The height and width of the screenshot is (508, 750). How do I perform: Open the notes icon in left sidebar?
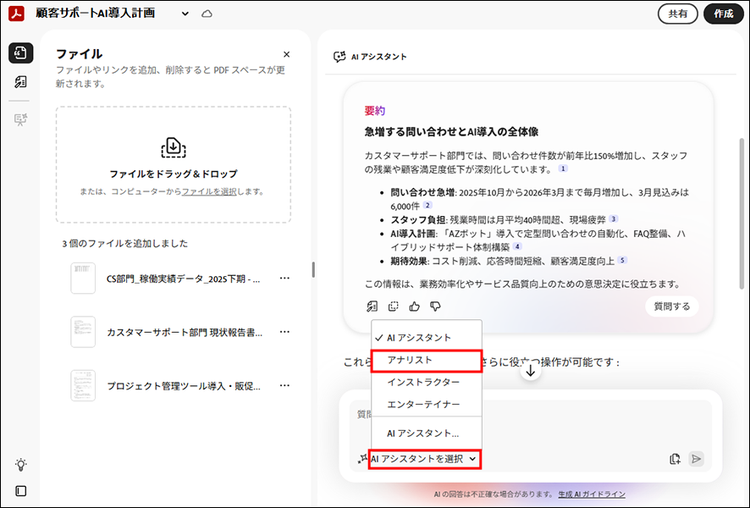point(21,82)
